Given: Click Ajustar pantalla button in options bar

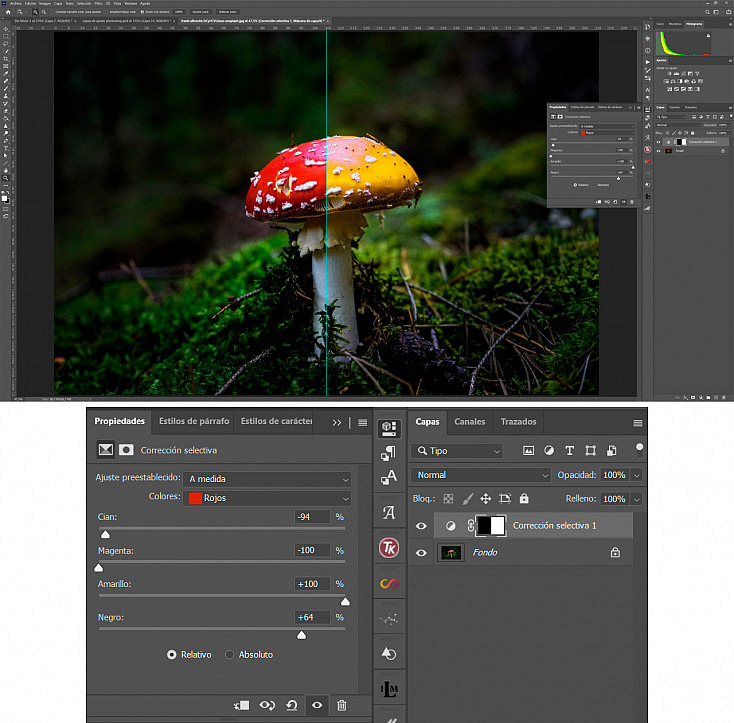Looking at the screenshot, I should pyautogui.click(x=200, y=12).
